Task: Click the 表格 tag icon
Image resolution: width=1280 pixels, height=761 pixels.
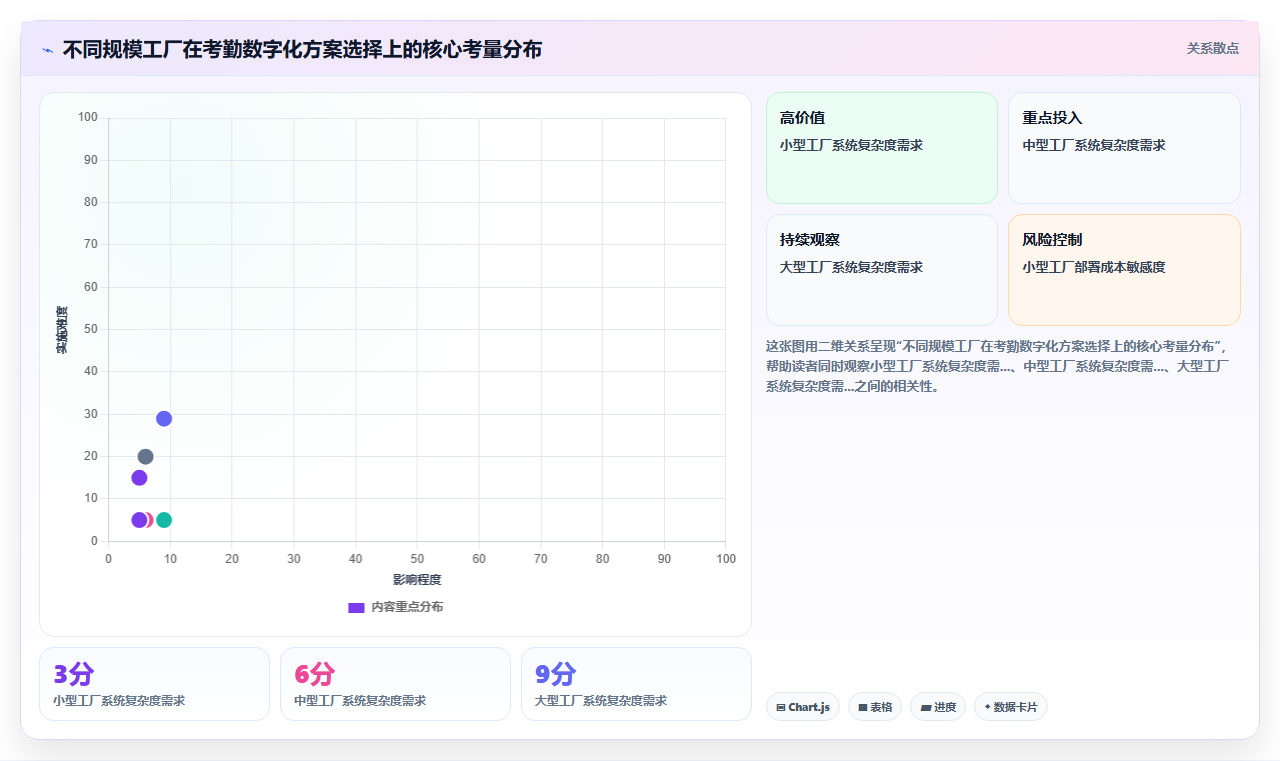Action: click(862, 707)
